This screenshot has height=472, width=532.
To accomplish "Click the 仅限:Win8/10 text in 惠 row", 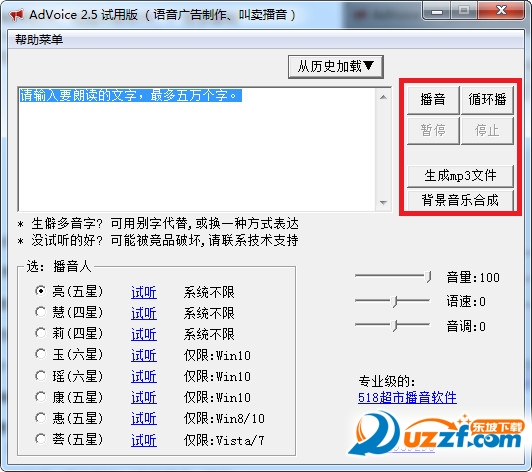I will pos(224,419).
